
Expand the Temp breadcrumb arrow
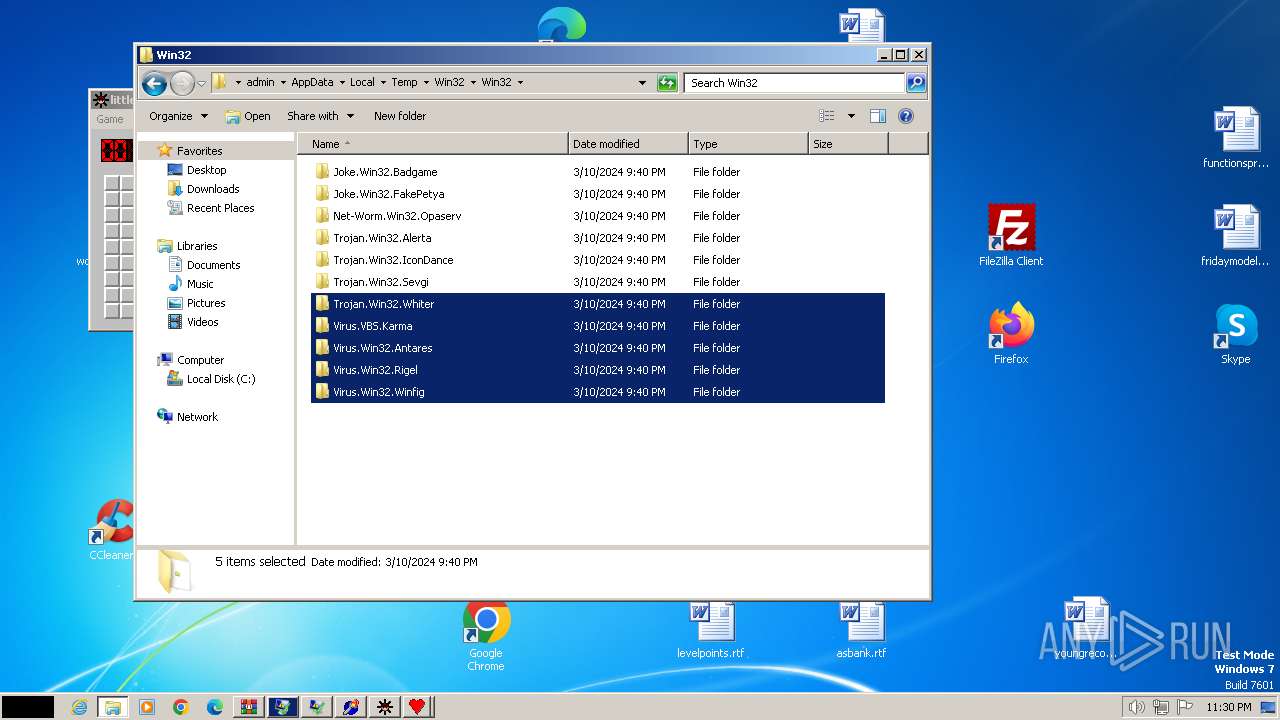coord(425,83)
